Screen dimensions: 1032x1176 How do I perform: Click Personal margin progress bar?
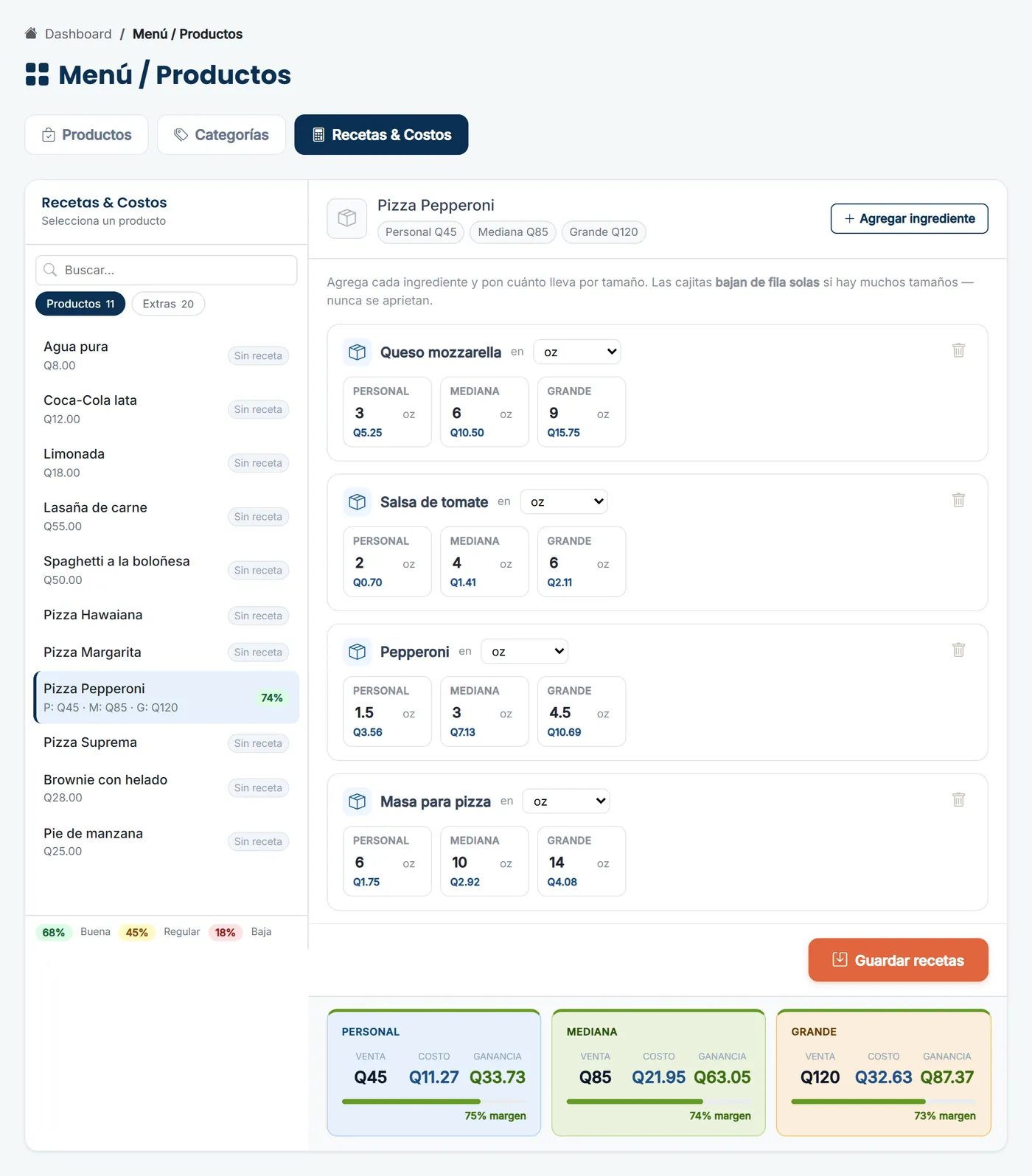click(x=434, y=1102)
